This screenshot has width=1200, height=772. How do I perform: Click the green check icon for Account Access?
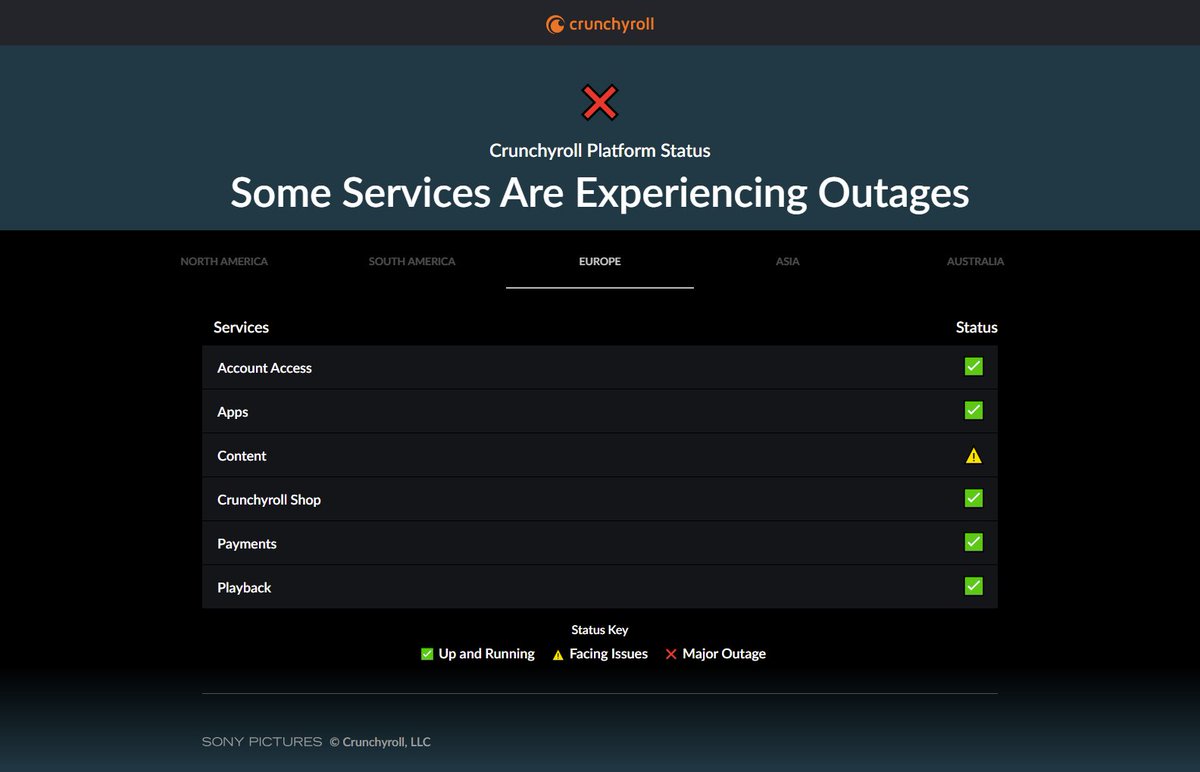(x=974, y=367)
